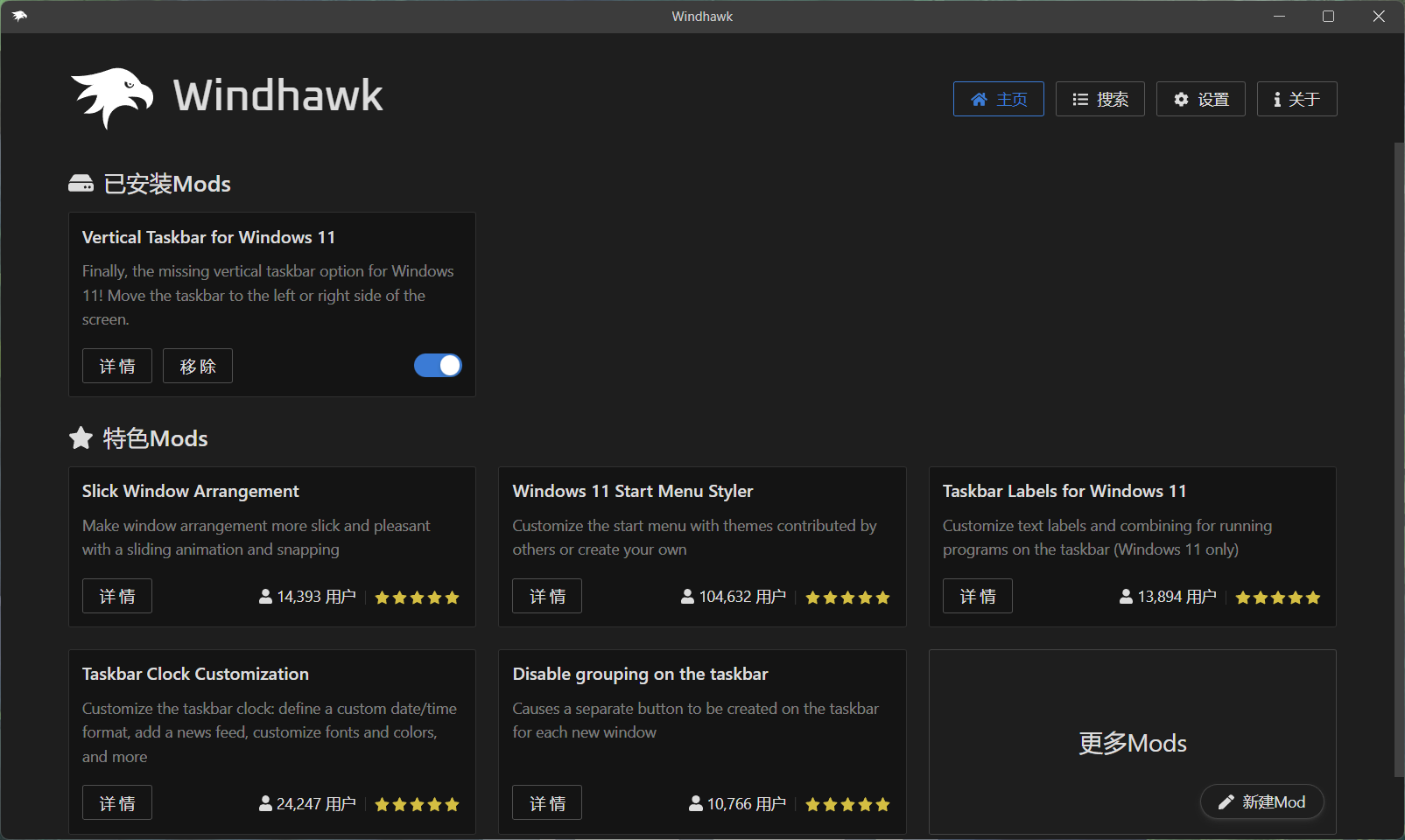Click the Windhawk eagle logo
Screen dimensions: 1405x840
tap(112, 98)
